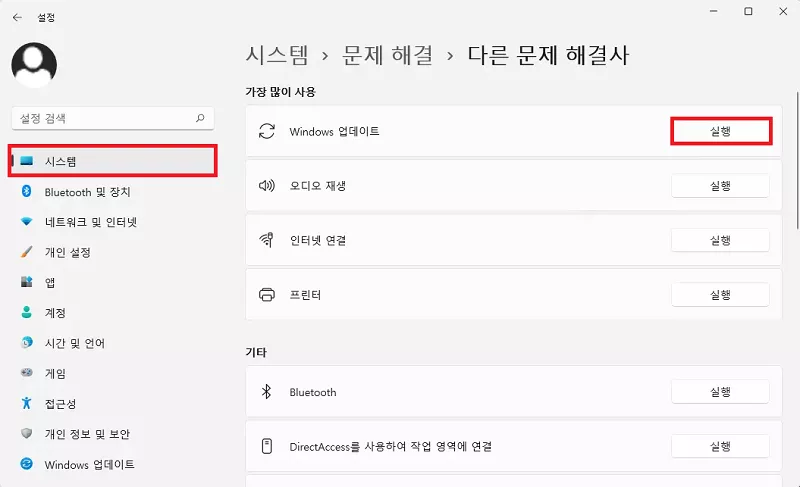Click the 인터넷 연결 row label

point(318,240)
